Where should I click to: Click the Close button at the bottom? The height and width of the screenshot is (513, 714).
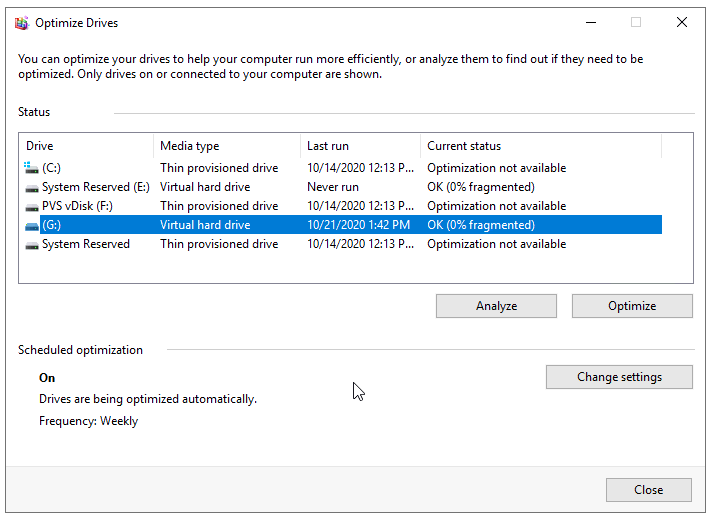[x=649, y=490]
